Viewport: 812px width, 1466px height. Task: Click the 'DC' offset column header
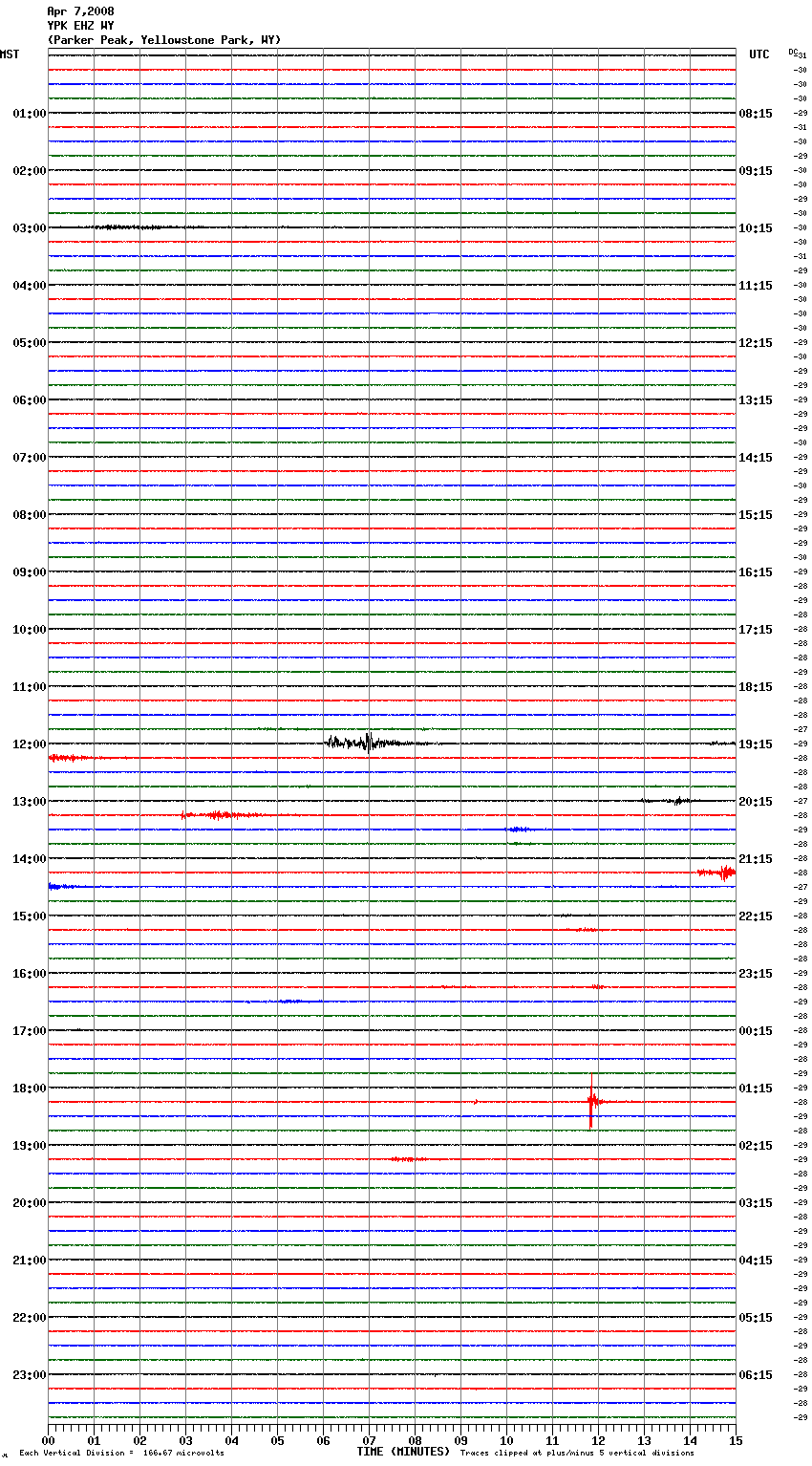pyautogui.click(x=794, y=53)
